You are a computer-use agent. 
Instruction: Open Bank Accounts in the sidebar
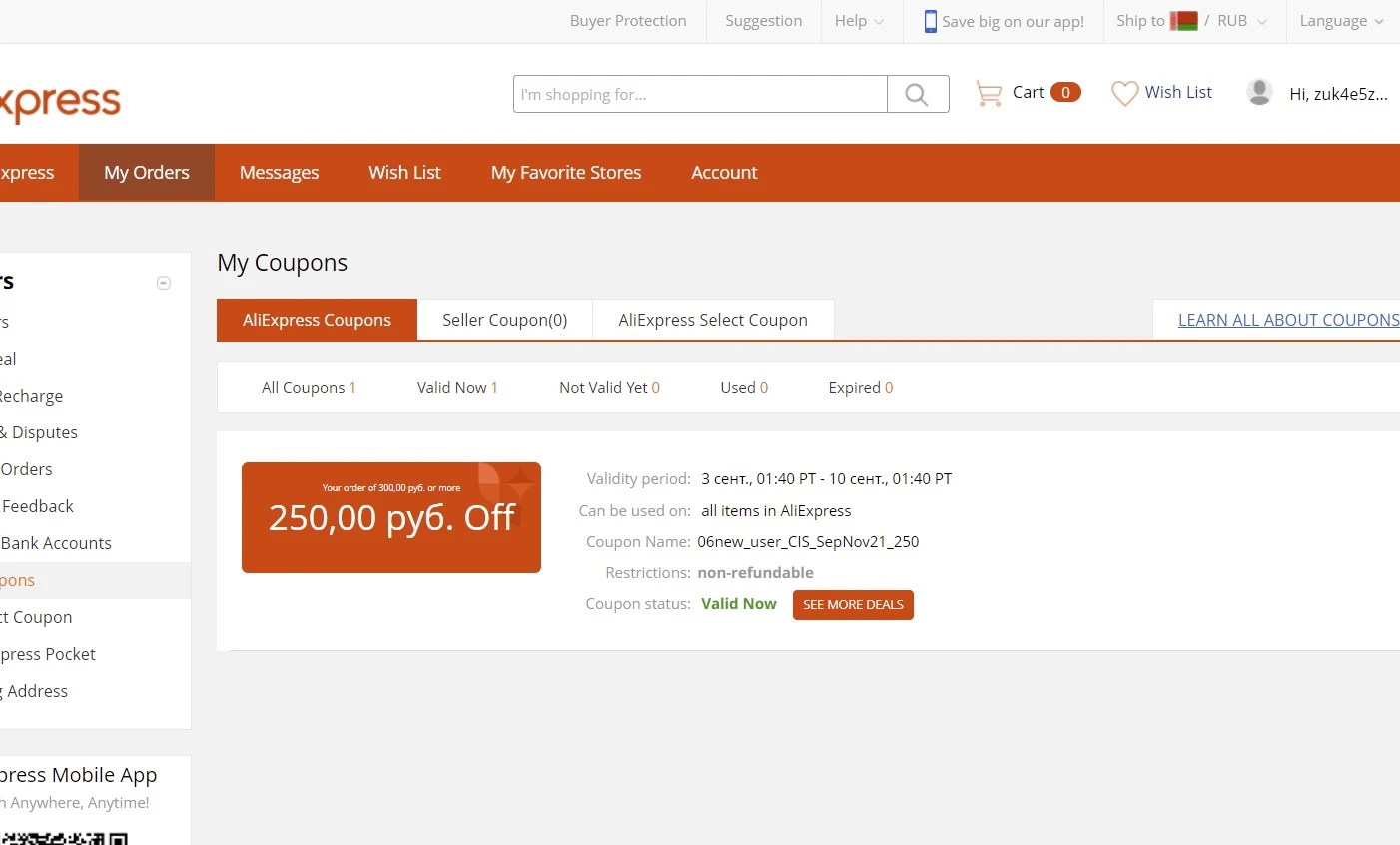coord(56,543)
